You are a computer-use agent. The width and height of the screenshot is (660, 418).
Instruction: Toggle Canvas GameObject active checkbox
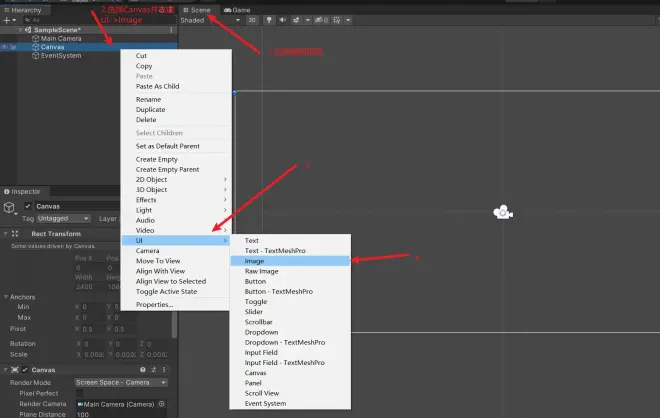[28, 206]
